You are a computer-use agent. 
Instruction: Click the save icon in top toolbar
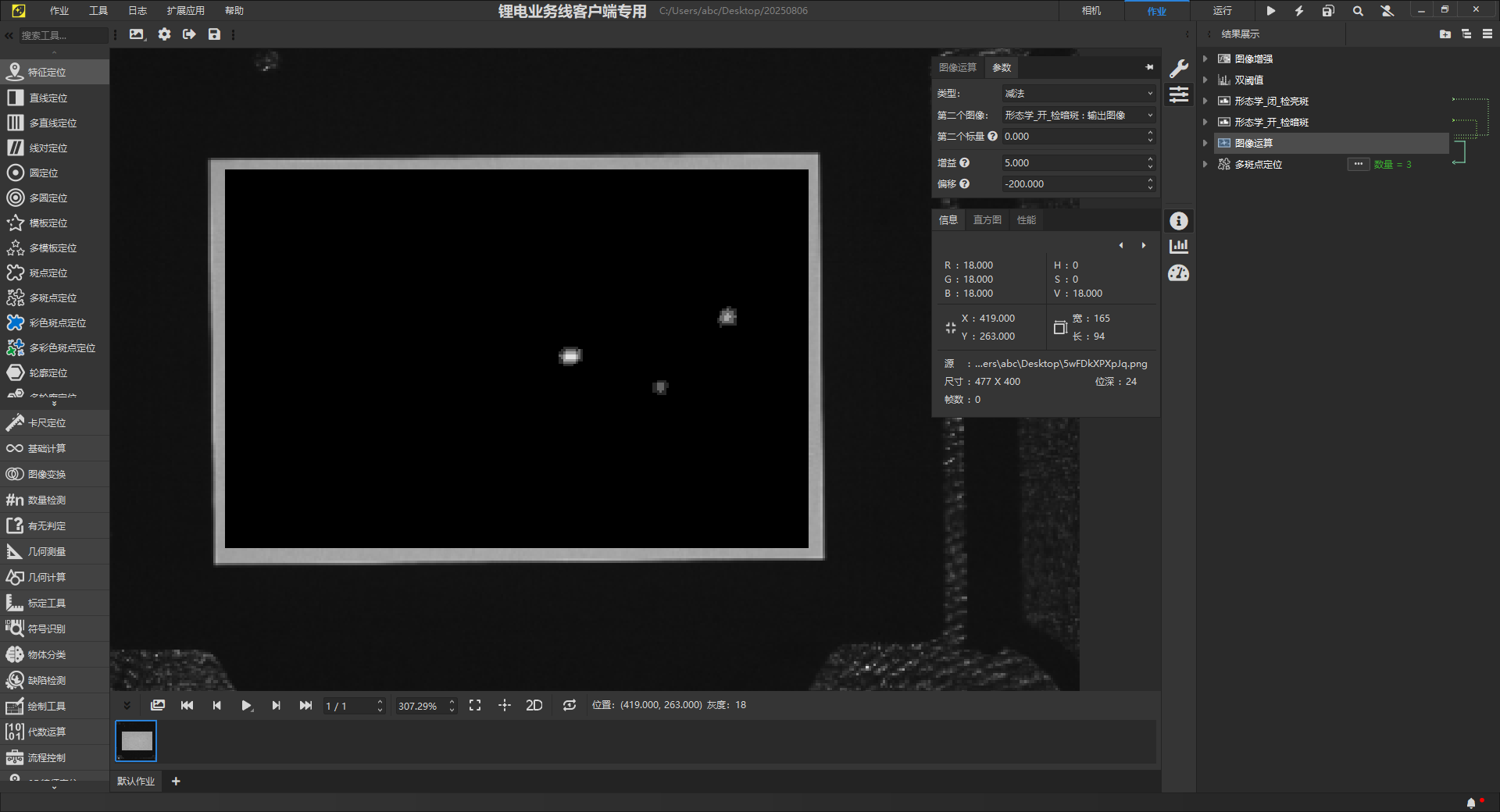tap(214, 34)
